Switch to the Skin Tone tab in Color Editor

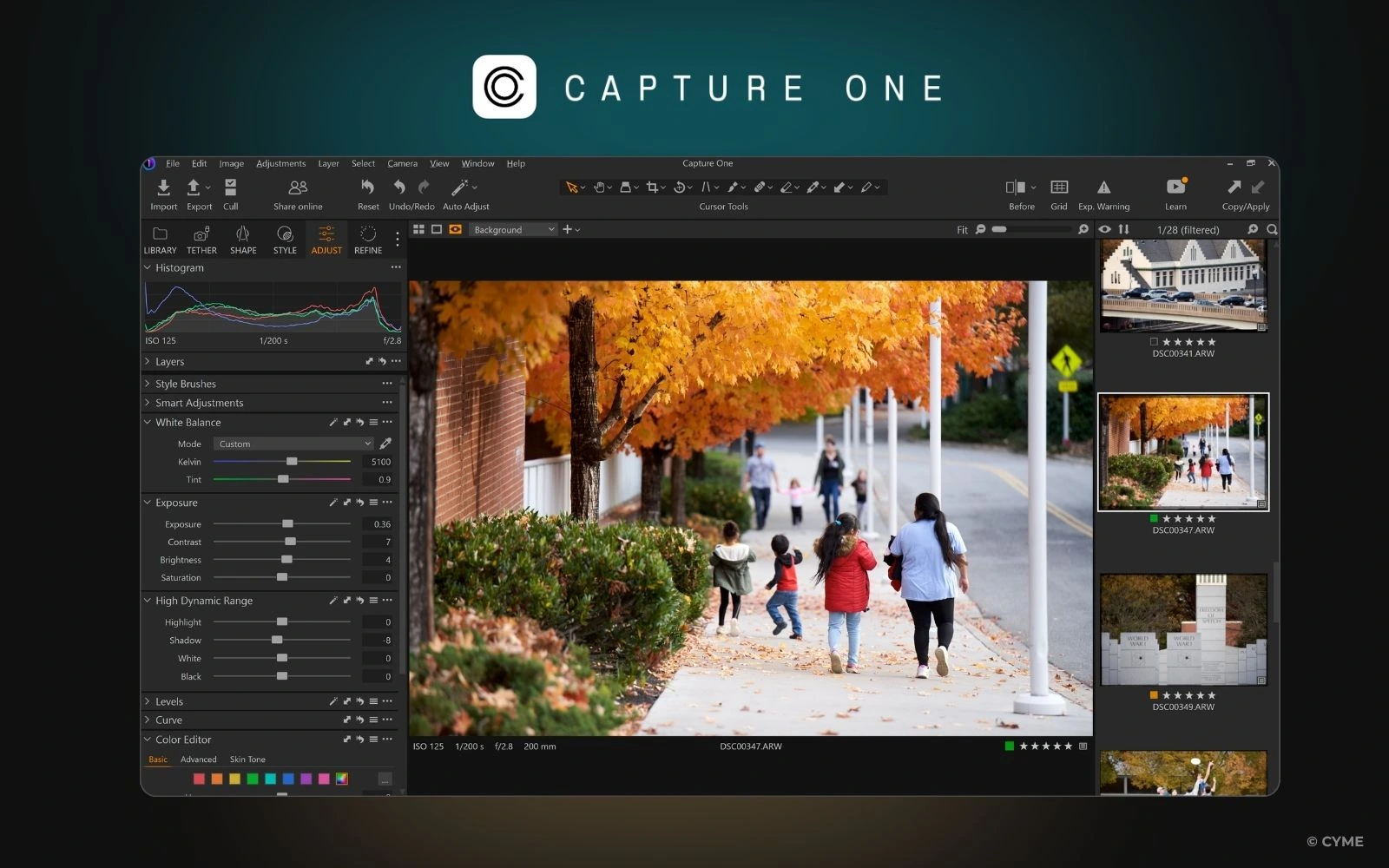[247, 759]
